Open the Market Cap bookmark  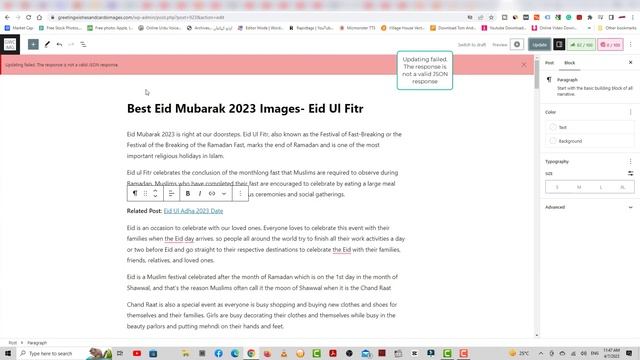(x=19, y=28)
